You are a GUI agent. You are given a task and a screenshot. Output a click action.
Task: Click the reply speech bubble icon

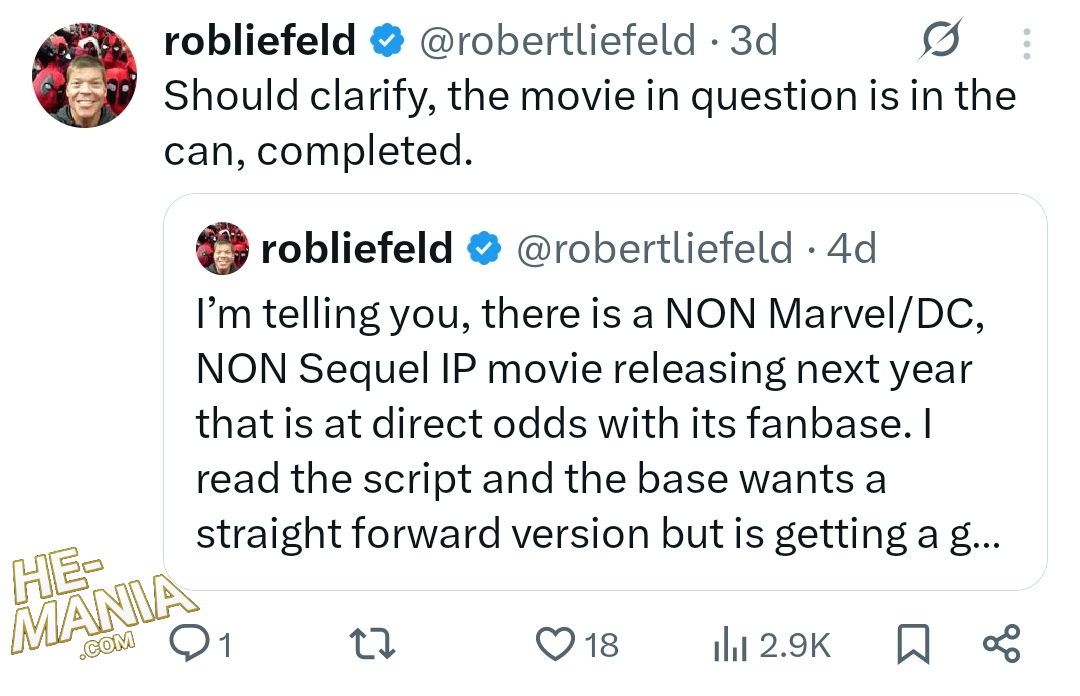[187, 644]
